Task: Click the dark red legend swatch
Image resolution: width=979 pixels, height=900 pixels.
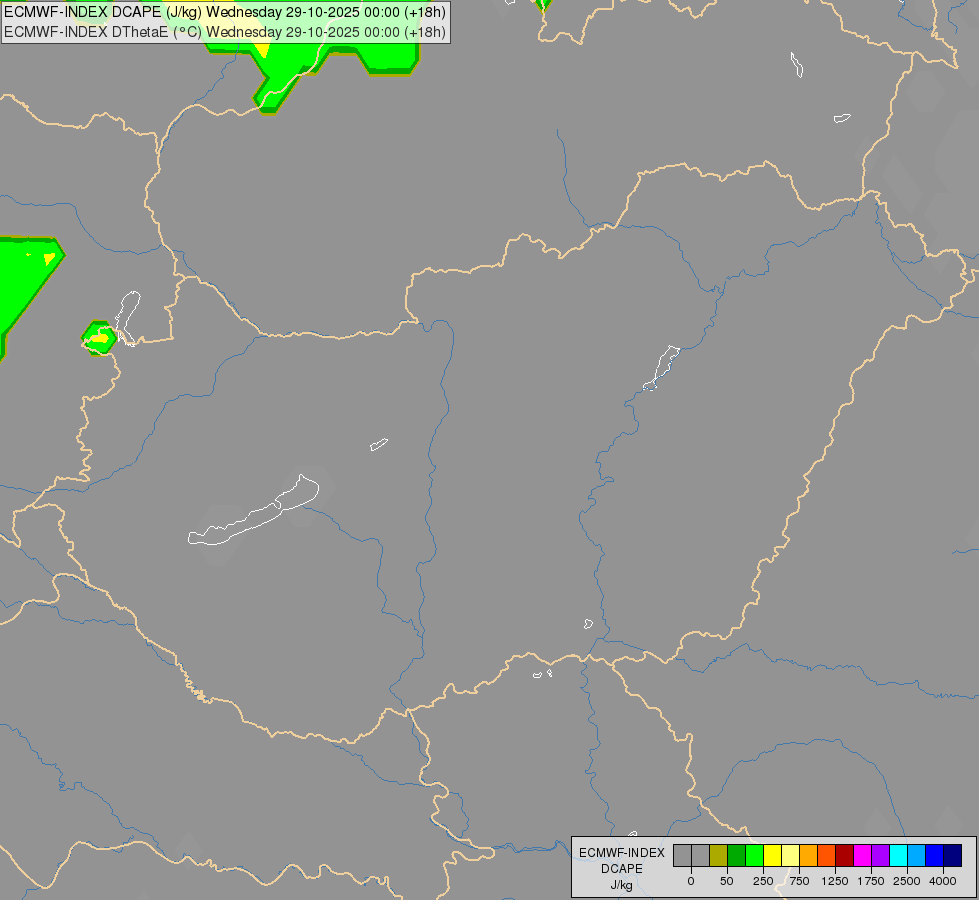Action: click(845, 856)
